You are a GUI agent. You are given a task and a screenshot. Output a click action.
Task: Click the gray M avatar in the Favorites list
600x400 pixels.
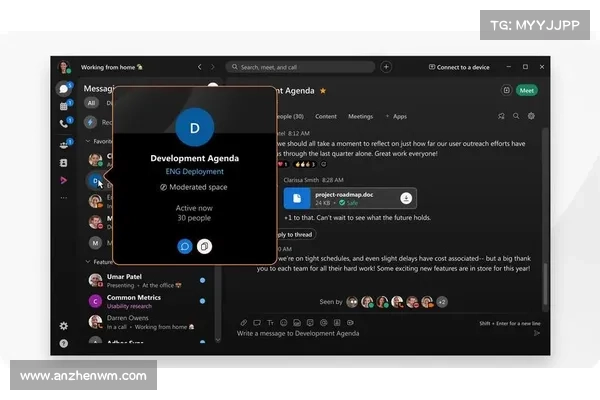pyautogui.click(x=95, y=243)
